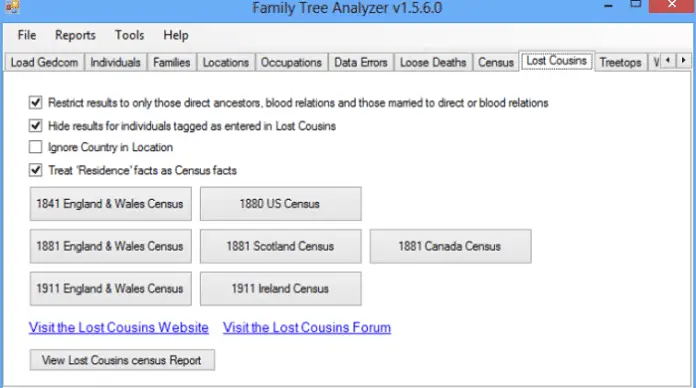Click 1881 Canada Census button
The height and width of the screenshot is (388, 696).
point(451,246)
